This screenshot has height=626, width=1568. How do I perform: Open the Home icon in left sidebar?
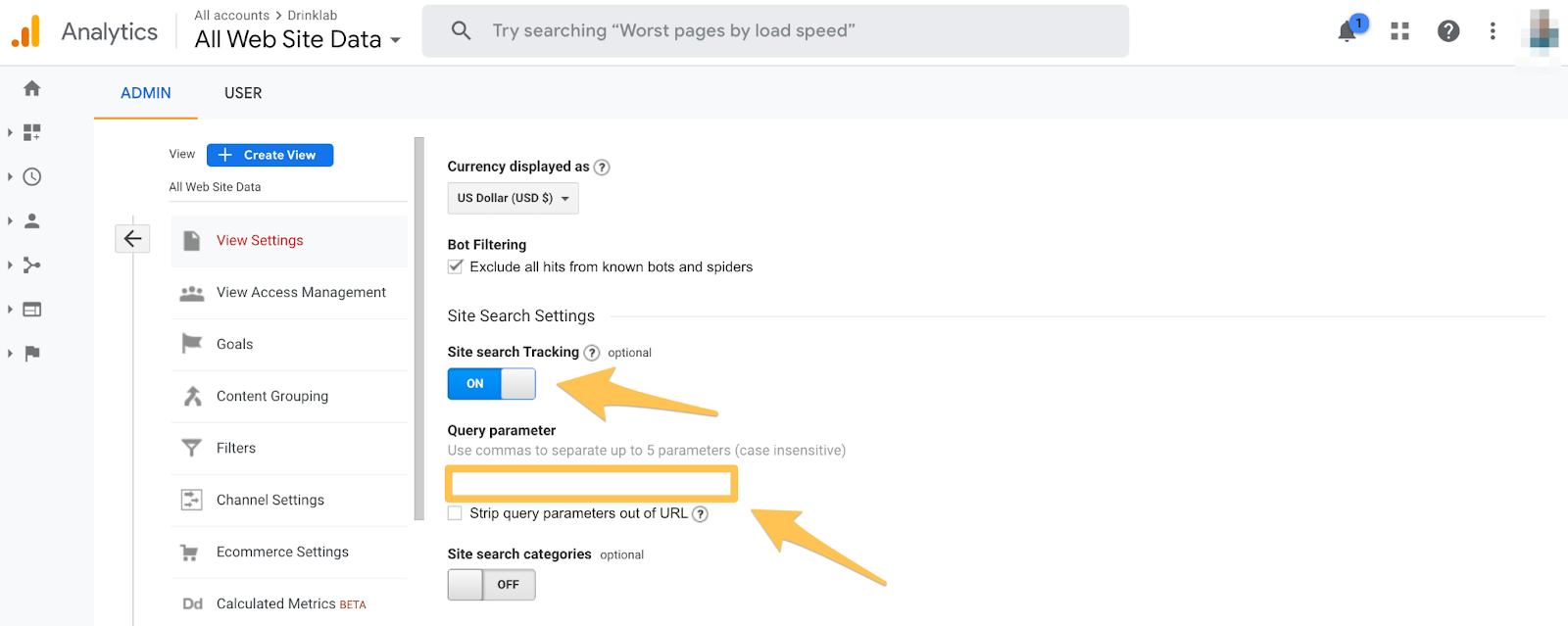32,88
